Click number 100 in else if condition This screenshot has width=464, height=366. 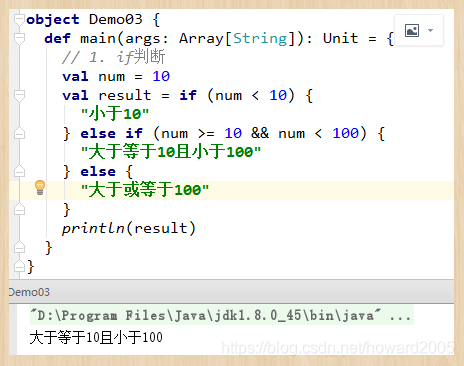click(345, 133)
